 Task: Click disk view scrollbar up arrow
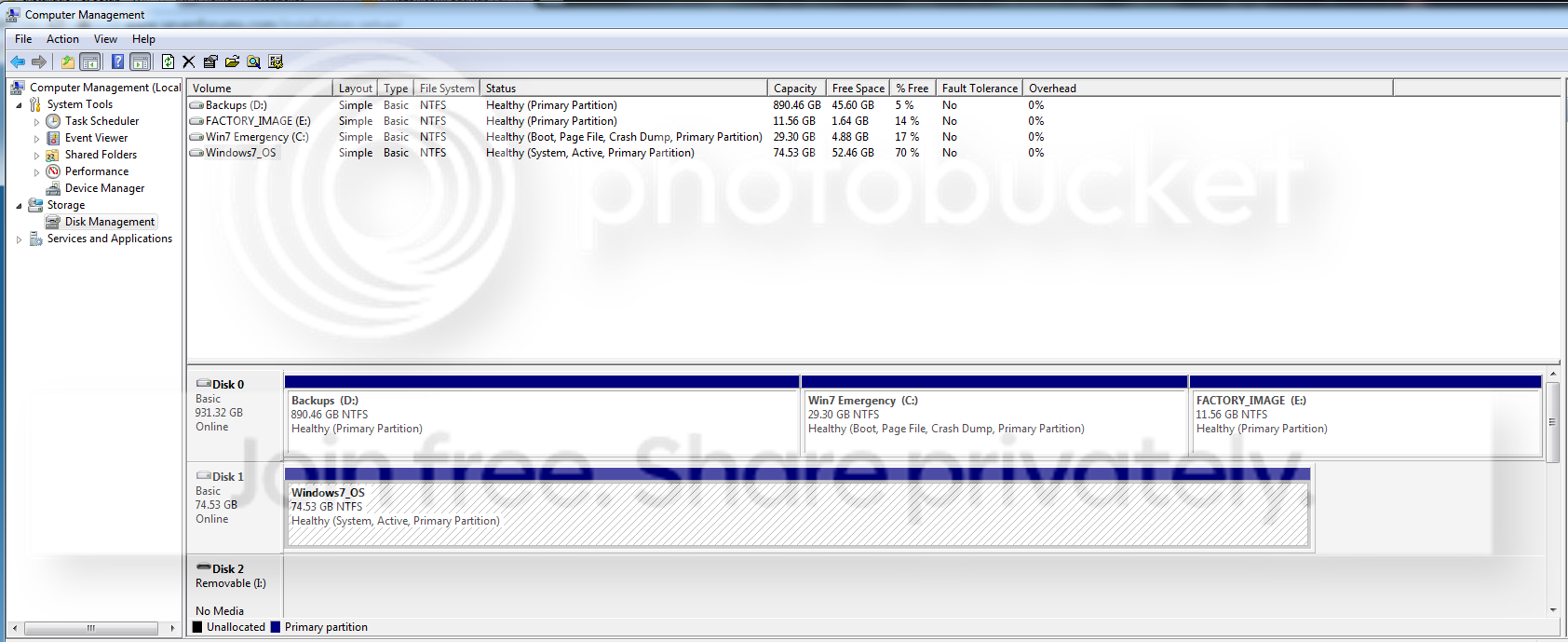(x=1552, y=375)
